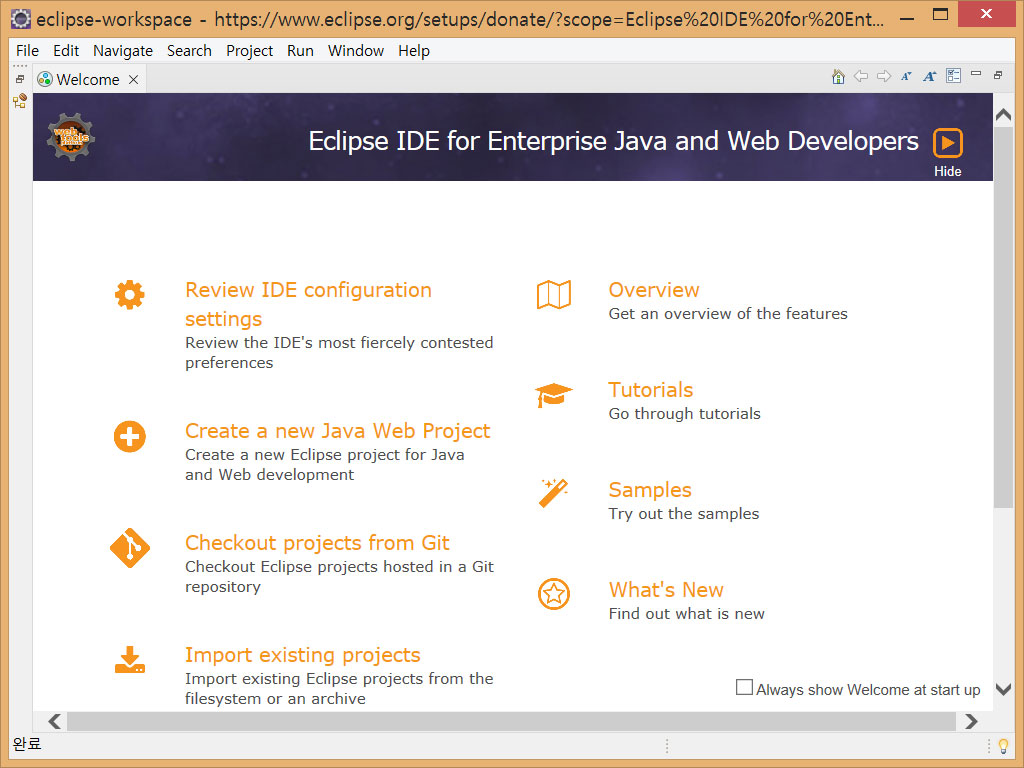
Task: Open Create a new Java Web Project
Action: 338,431
